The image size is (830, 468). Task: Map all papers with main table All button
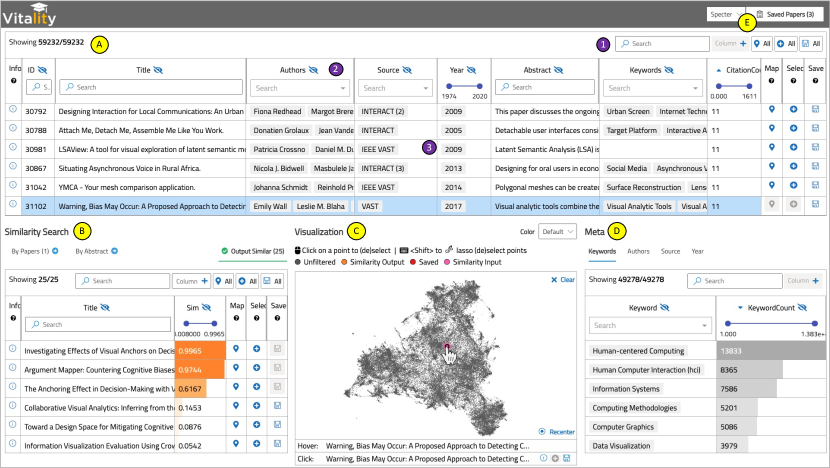[762, 43]
